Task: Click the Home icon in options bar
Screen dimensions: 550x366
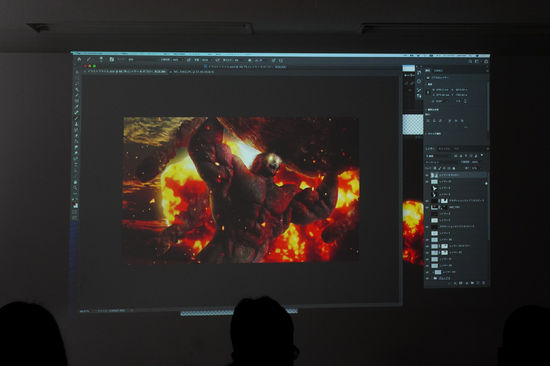Action: [79, 59]
